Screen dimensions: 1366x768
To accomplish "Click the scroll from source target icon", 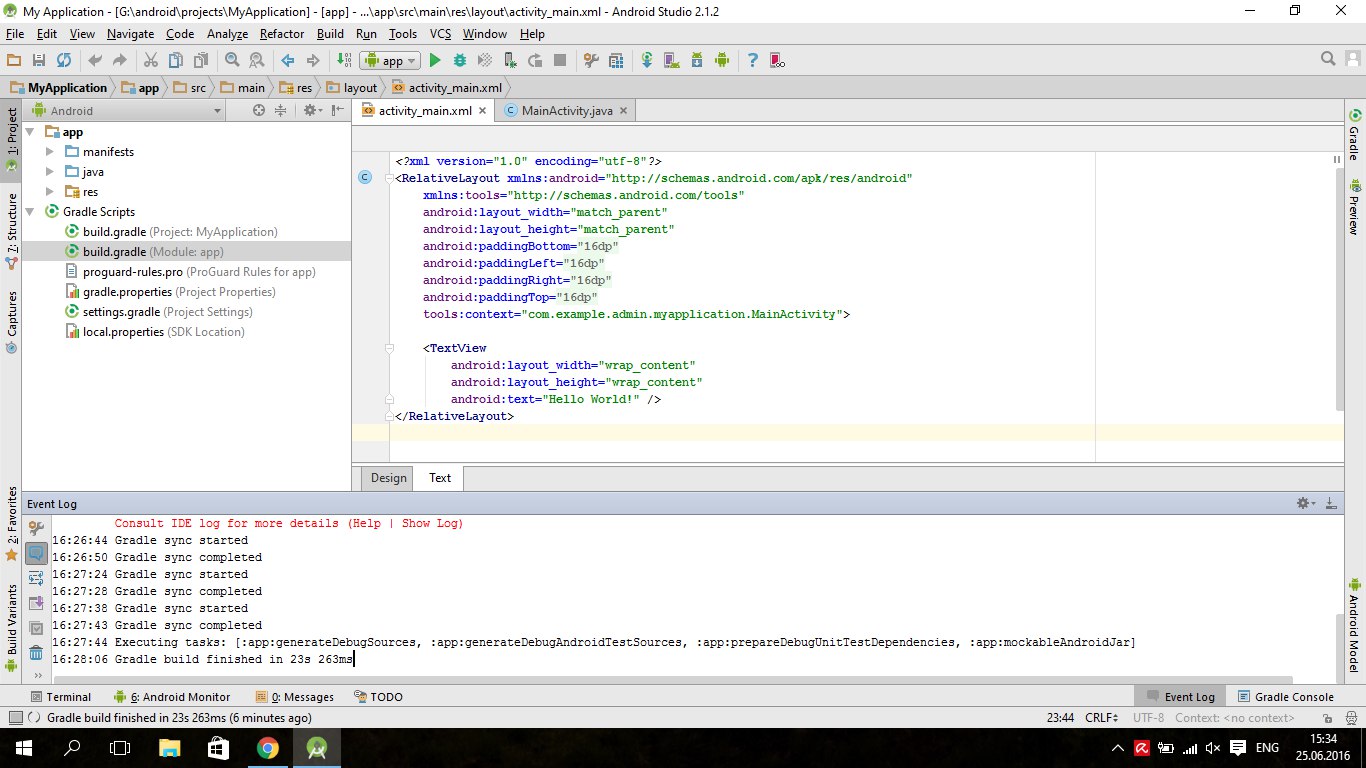I will 259,111.
